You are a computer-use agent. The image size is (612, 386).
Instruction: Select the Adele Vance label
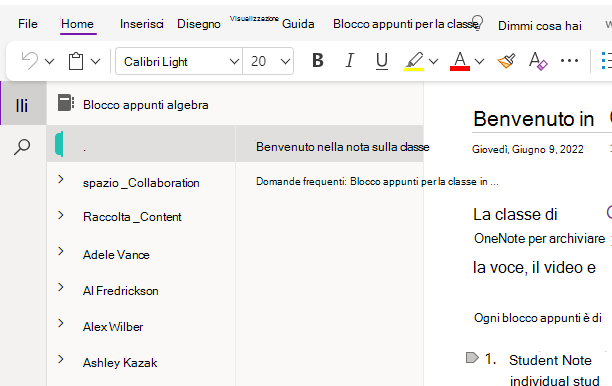click(116, 254)
